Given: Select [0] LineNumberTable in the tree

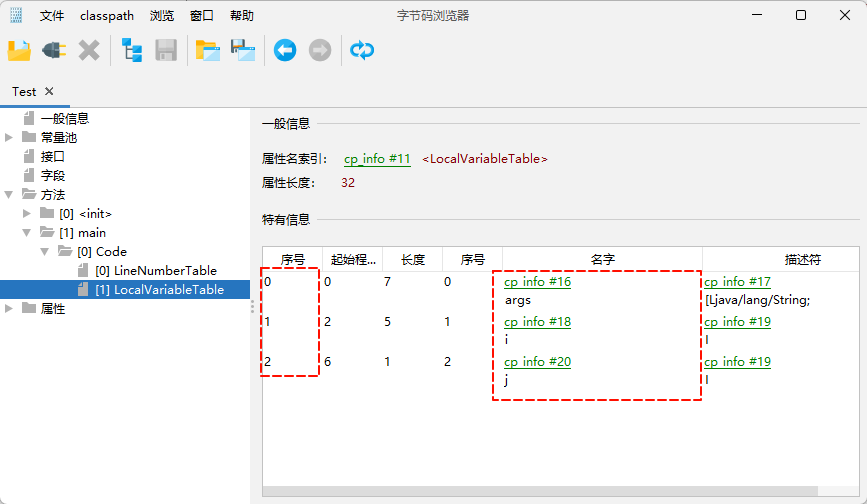Looking at the screenshot, I should pos(155,270).
